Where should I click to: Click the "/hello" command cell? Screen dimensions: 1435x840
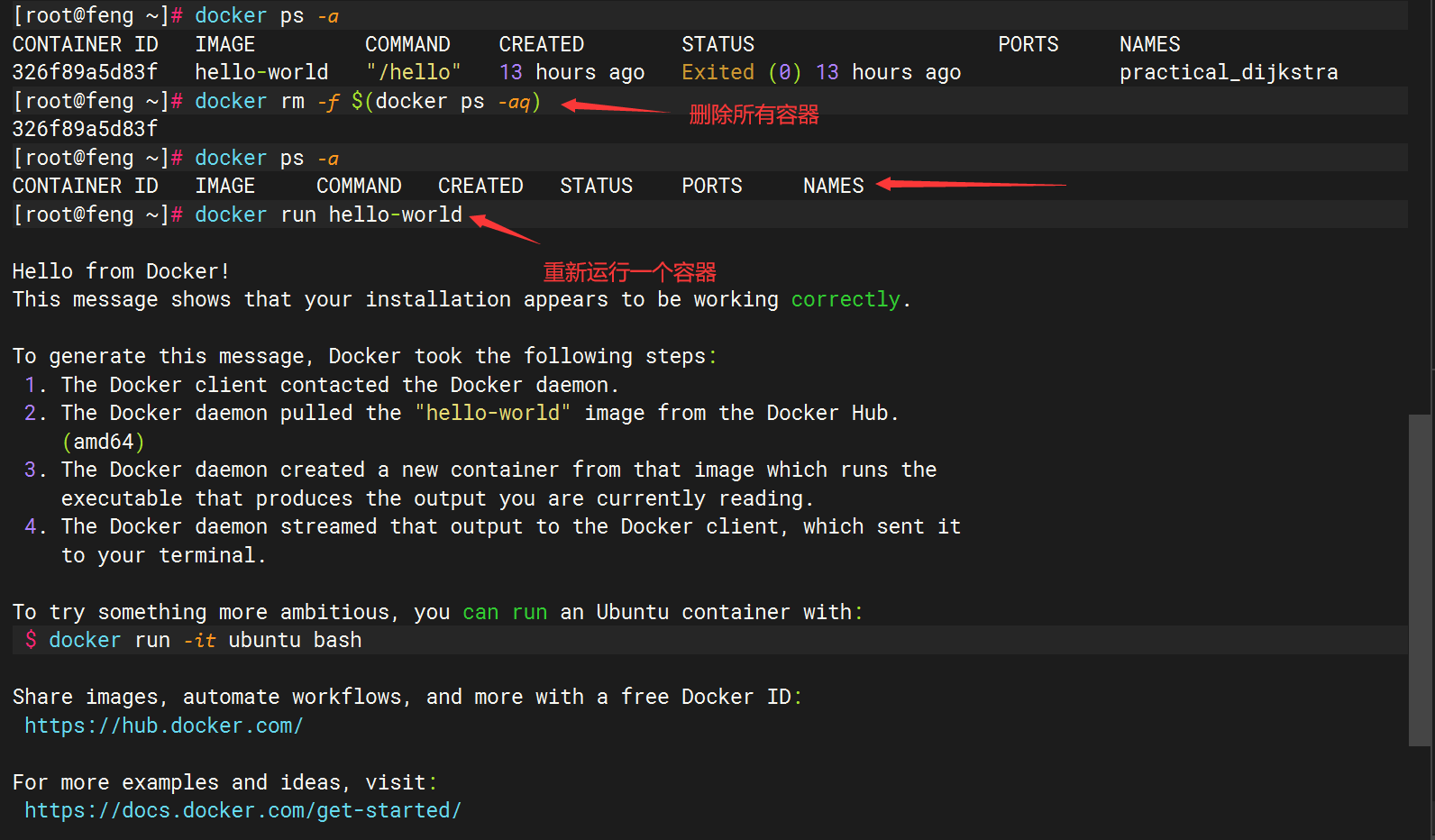(x=413, y=72)
